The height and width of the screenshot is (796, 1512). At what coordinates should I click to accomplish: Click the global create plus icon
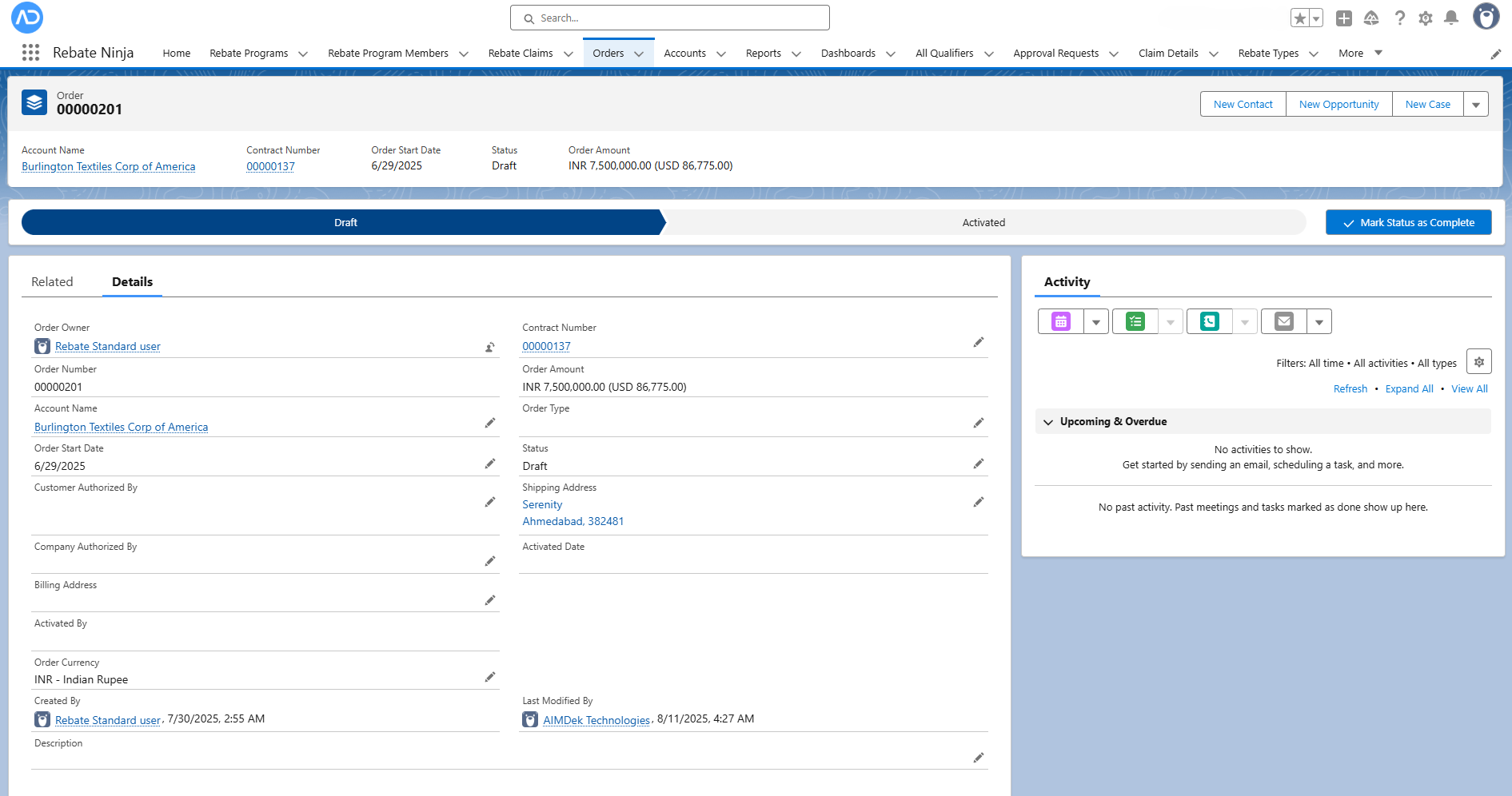tap(1344, 18)
